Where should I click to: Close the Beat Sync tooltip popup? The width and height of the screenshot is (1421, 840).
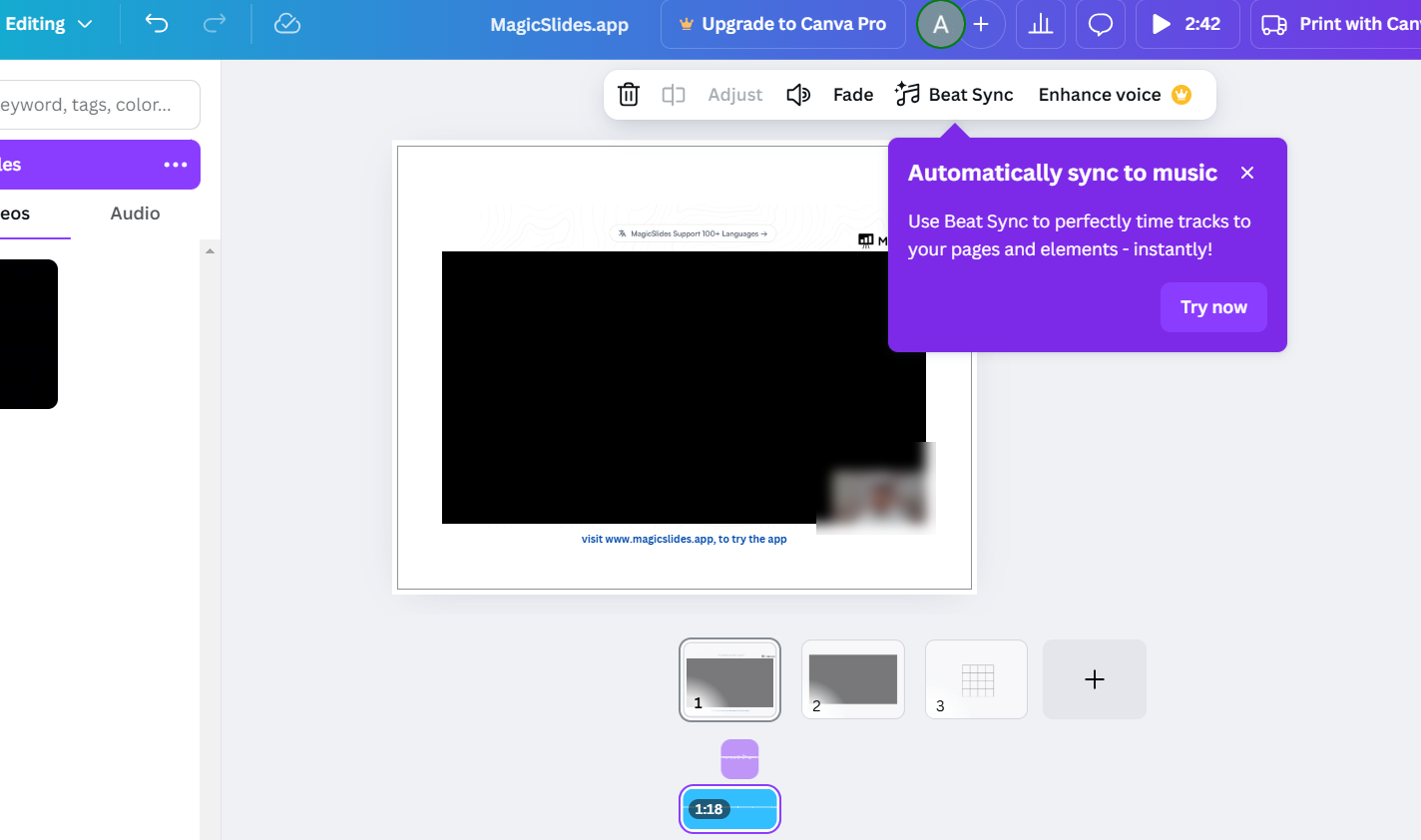[1247, 173]
